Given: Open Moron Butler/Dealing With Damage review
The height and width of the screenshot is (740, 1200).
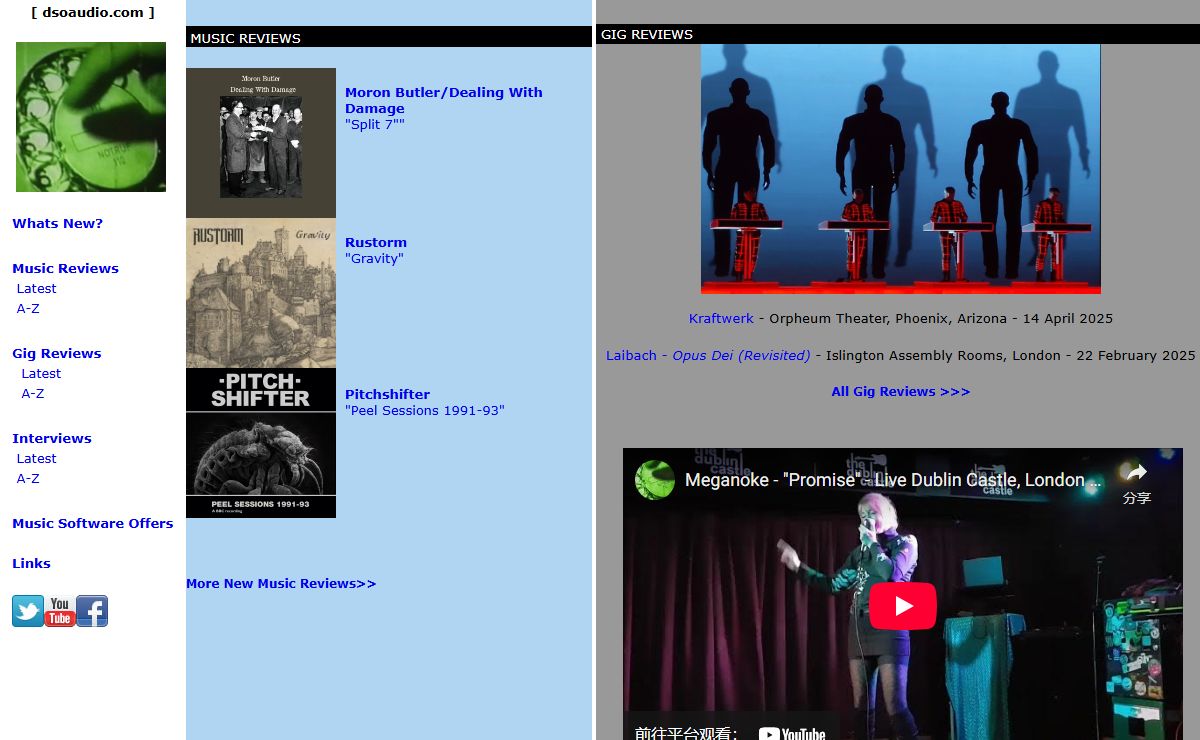Looking at the screenshot, I should [x=444, y=100].
